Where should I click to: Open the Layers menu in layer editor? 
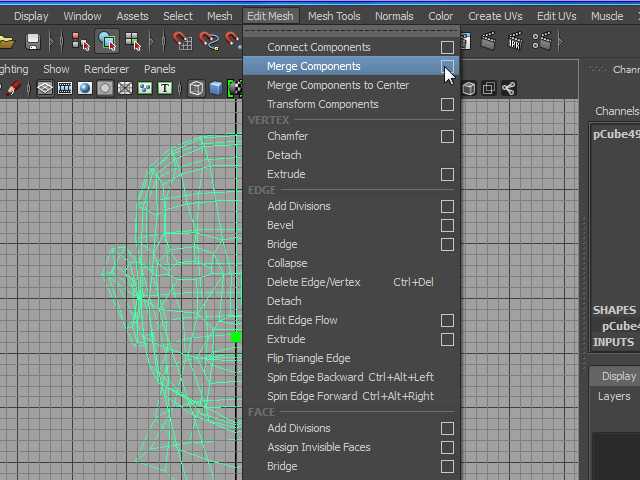(614, 396)
